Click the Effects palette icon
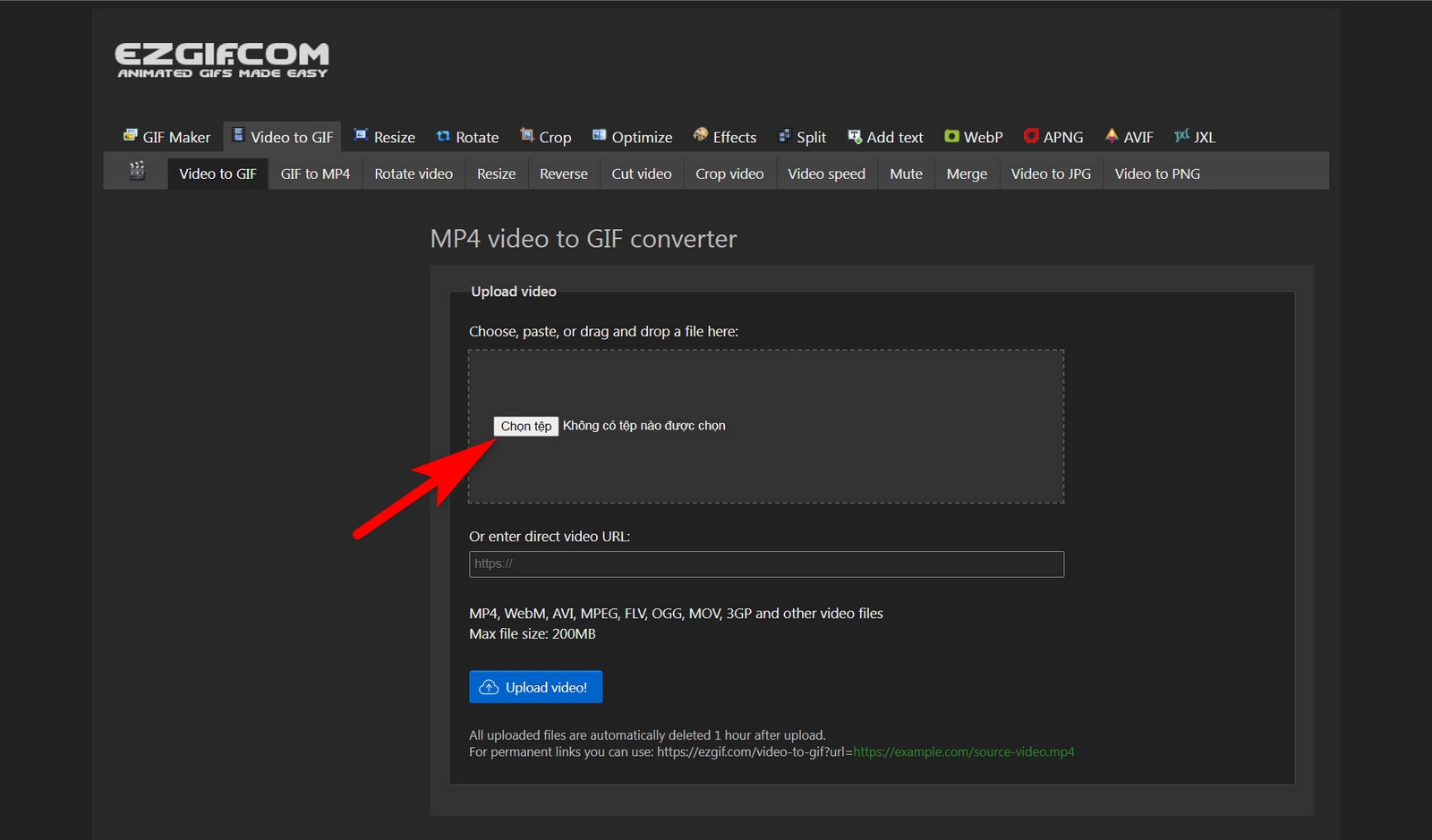1432x840 pixels. coord(701,136)
